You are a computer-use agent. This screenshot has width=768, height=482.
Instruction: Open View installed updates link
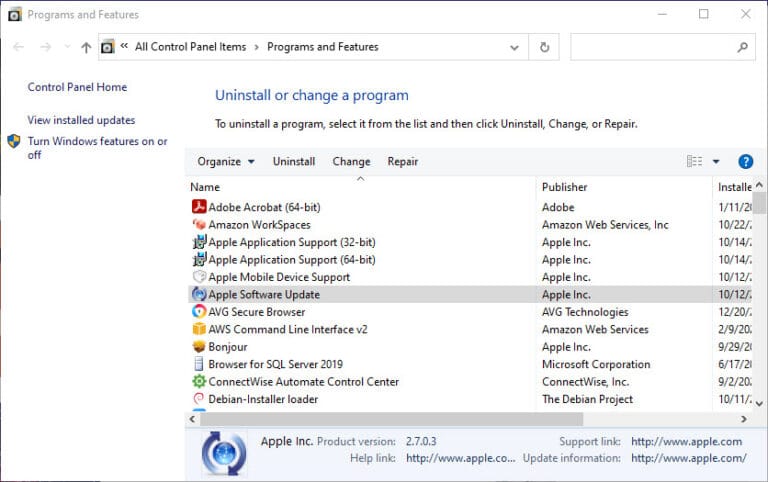point(81,120)
